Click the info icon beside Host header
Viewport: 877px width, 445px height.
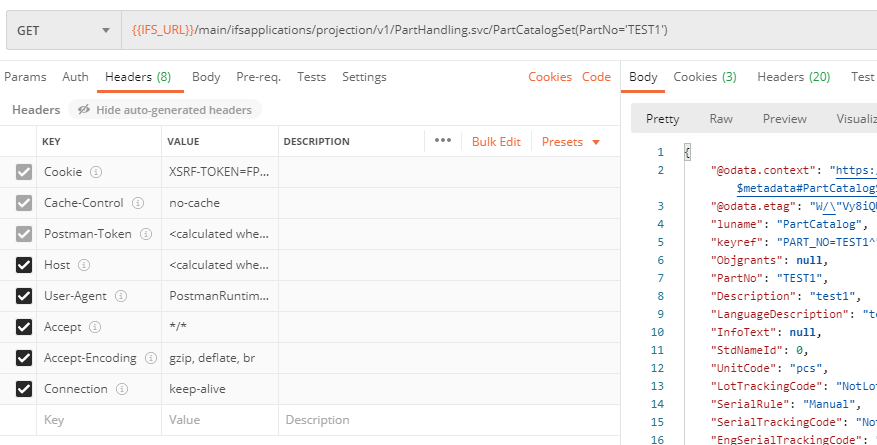tap(84, 265)
